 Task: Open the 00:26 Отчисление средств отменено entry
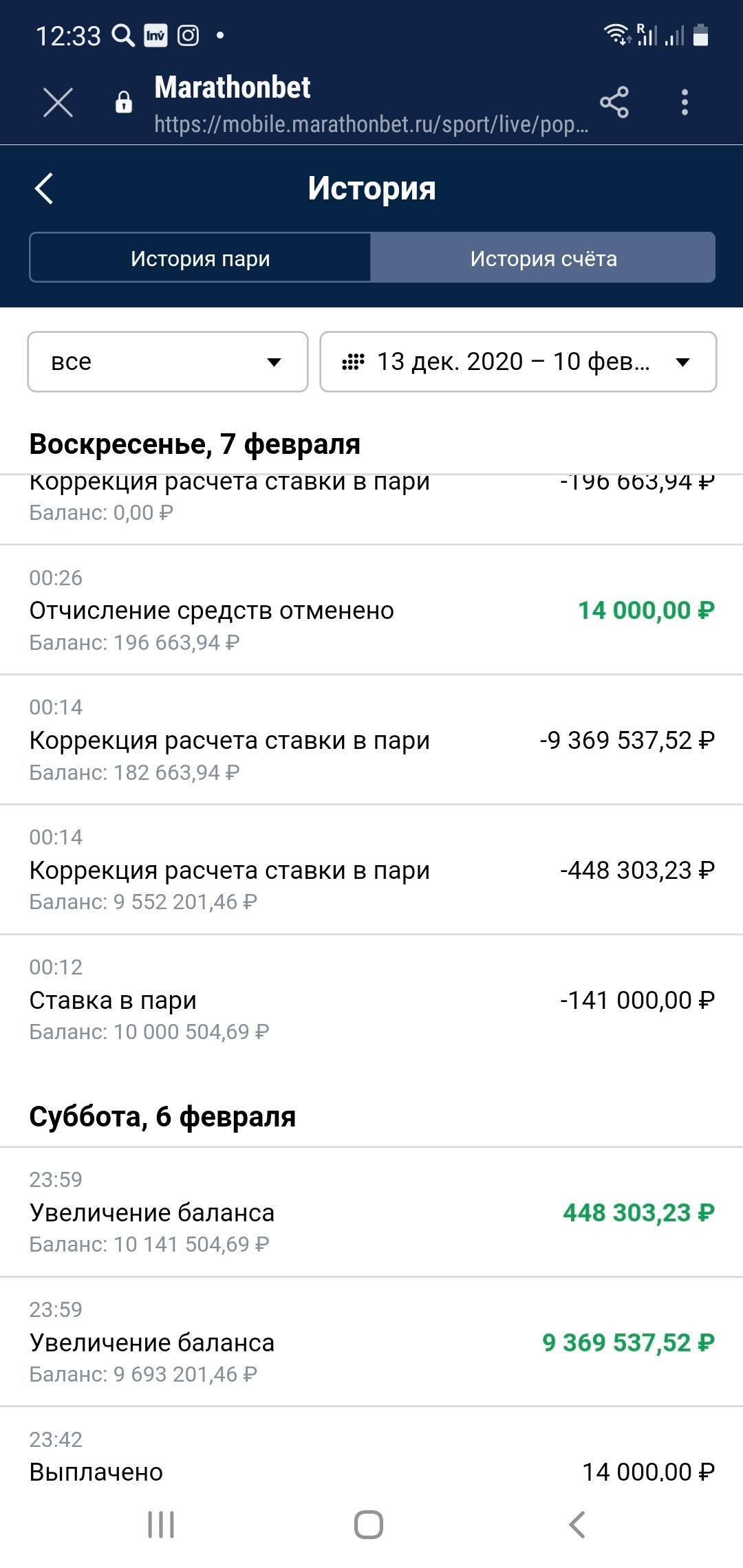click(371, 610)
